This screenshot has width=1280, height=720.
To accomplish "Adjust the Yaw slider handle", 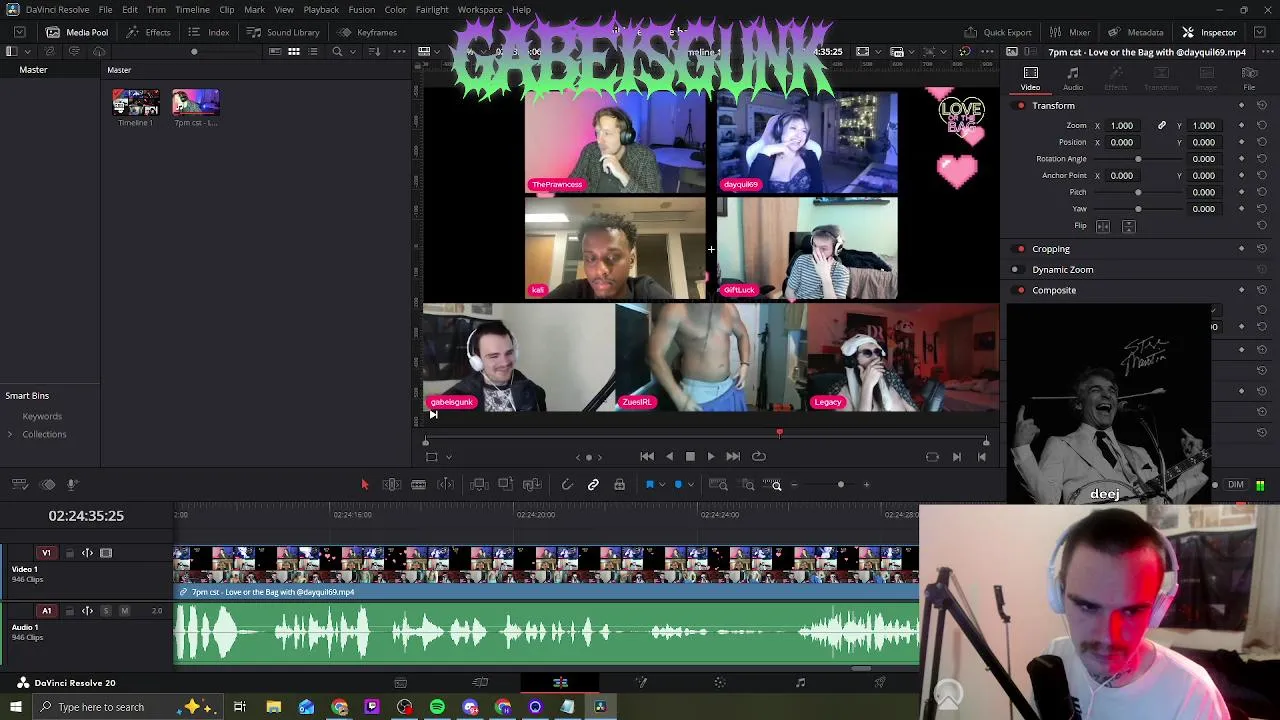I will (1138, 209).
